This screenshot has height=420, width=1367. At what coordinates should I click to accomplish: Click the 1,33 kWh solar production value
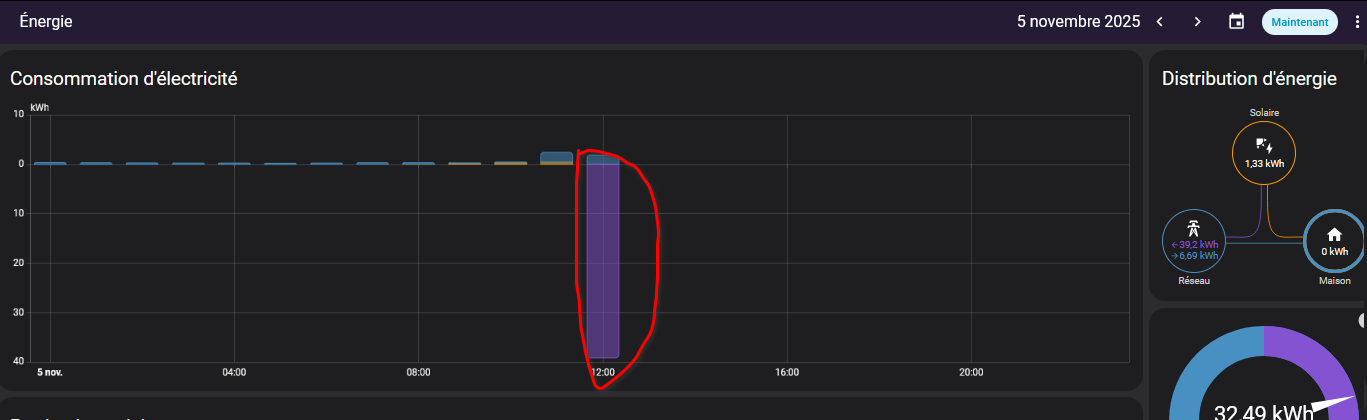coord(1264,164)
